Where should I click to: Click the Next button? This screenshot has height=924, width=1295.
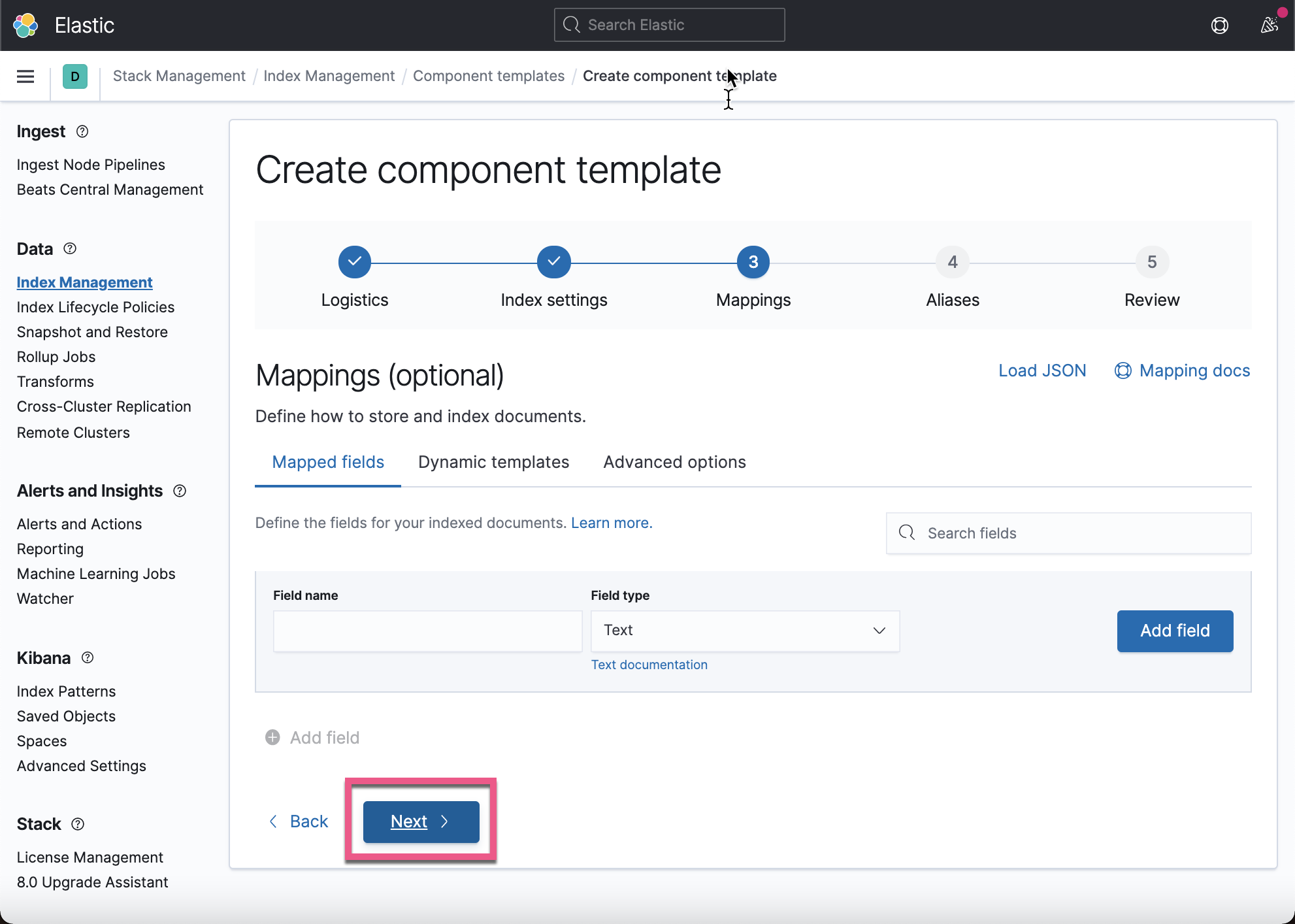420,821
